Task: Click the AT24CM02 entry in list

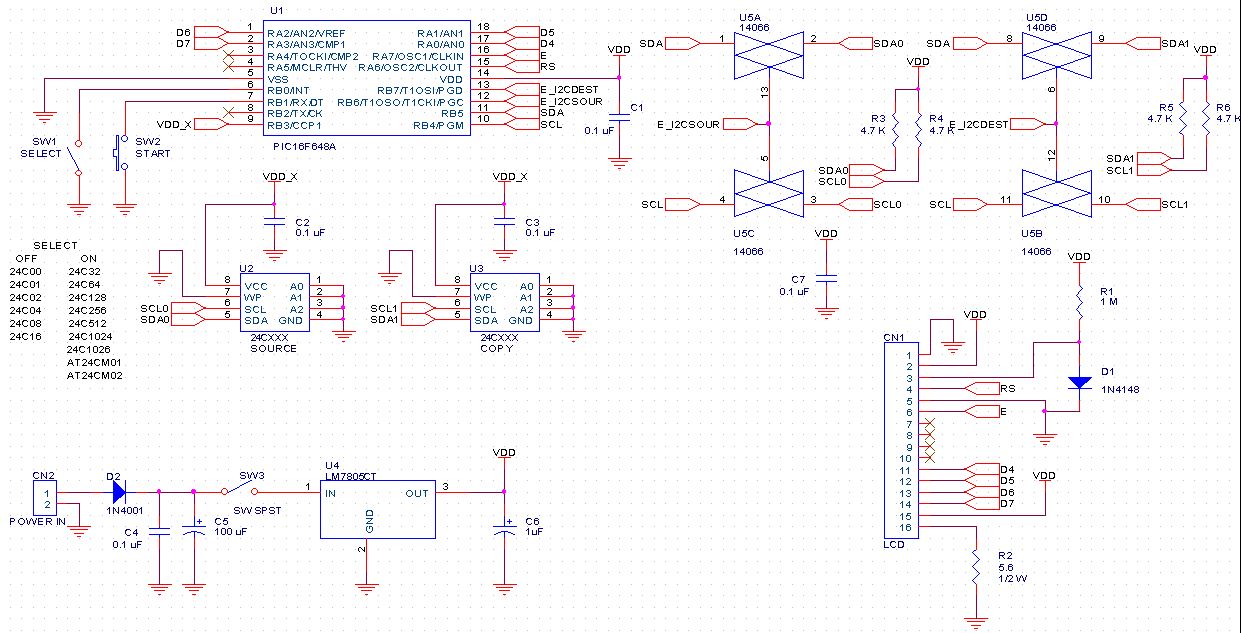Action: pos(94,376)
